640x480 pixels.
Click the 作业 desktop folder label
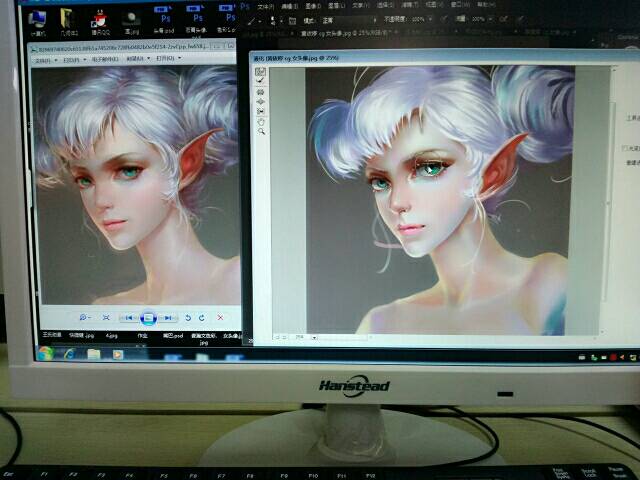pos(142,336)
